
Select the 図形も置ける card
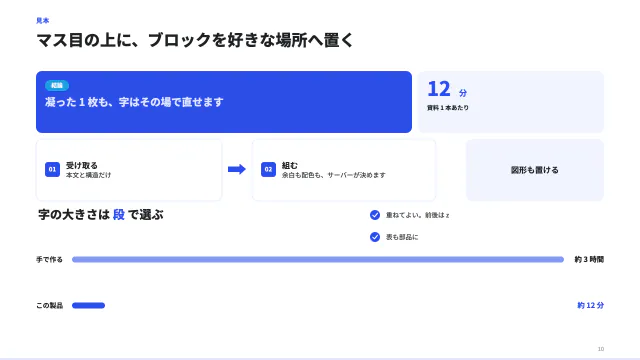point(535,170)
